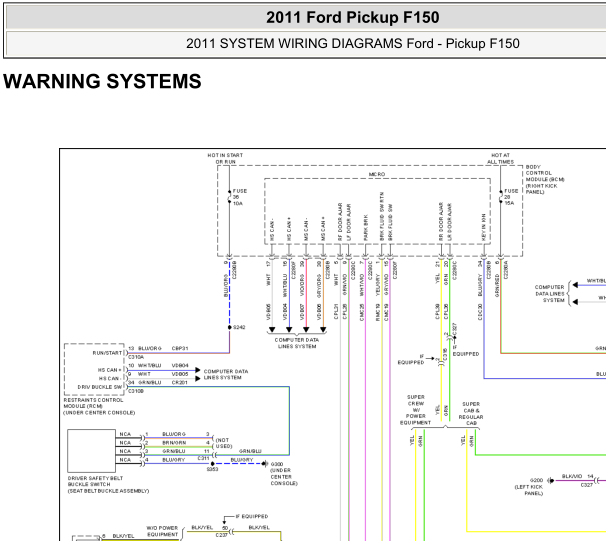Select circuit code "RMC19"
The image size is (606, 541).
pyautogui.click(x=378, y=312)
